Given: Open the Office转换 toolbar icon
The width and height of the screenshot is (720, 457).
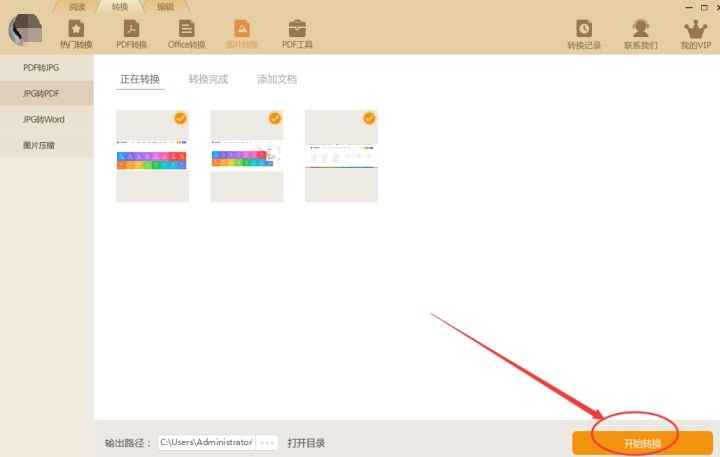Looking at the screenshot, I should pos(186,34).
